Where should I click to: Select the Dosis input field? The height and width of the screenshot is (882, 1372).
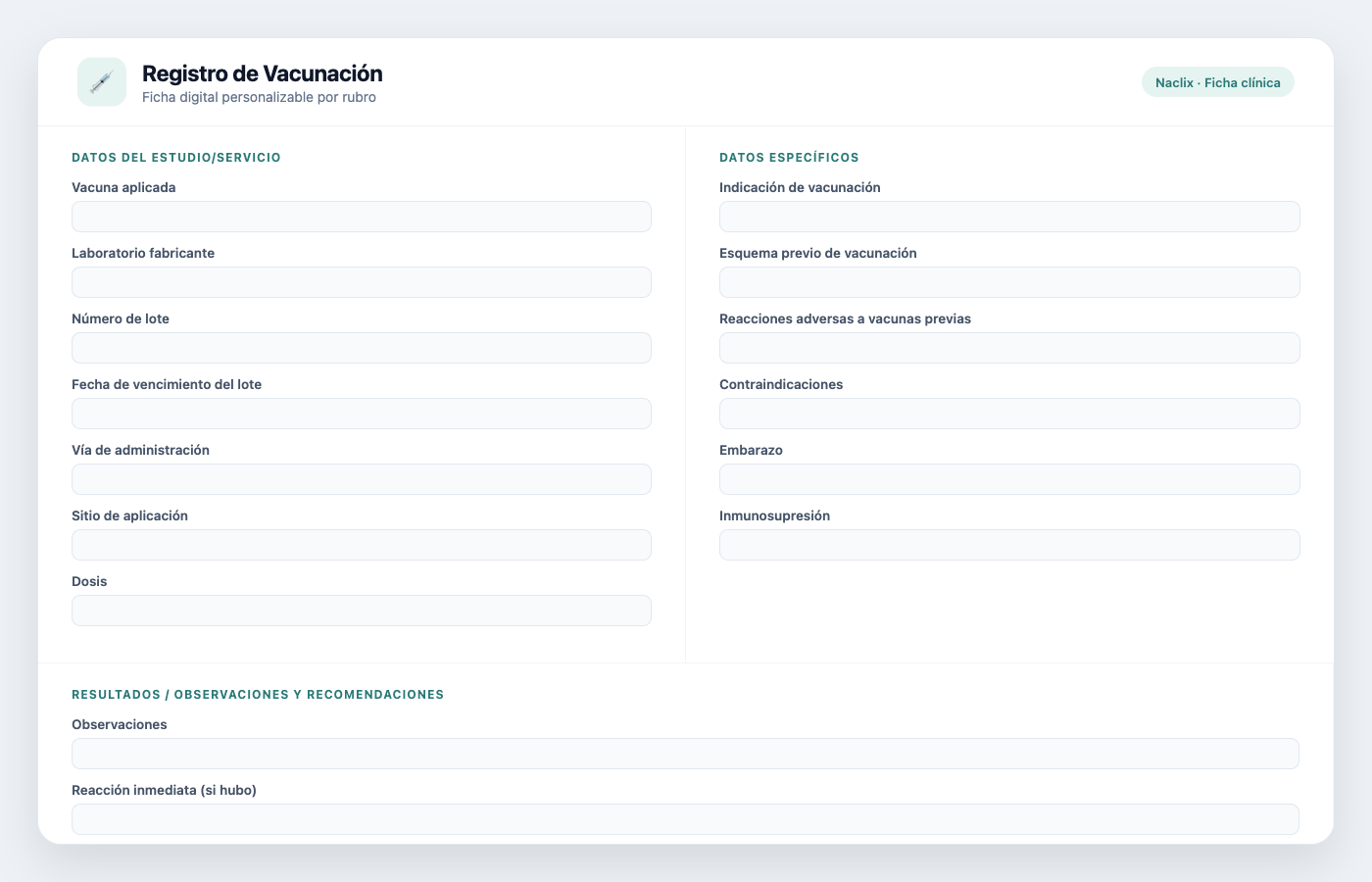click(x=362, y=611)
